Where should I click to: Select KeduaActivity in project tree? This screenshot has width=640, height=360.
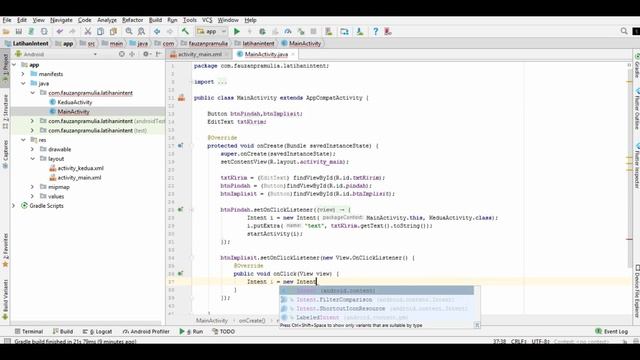pyautogui.click(x=74, y=102)
